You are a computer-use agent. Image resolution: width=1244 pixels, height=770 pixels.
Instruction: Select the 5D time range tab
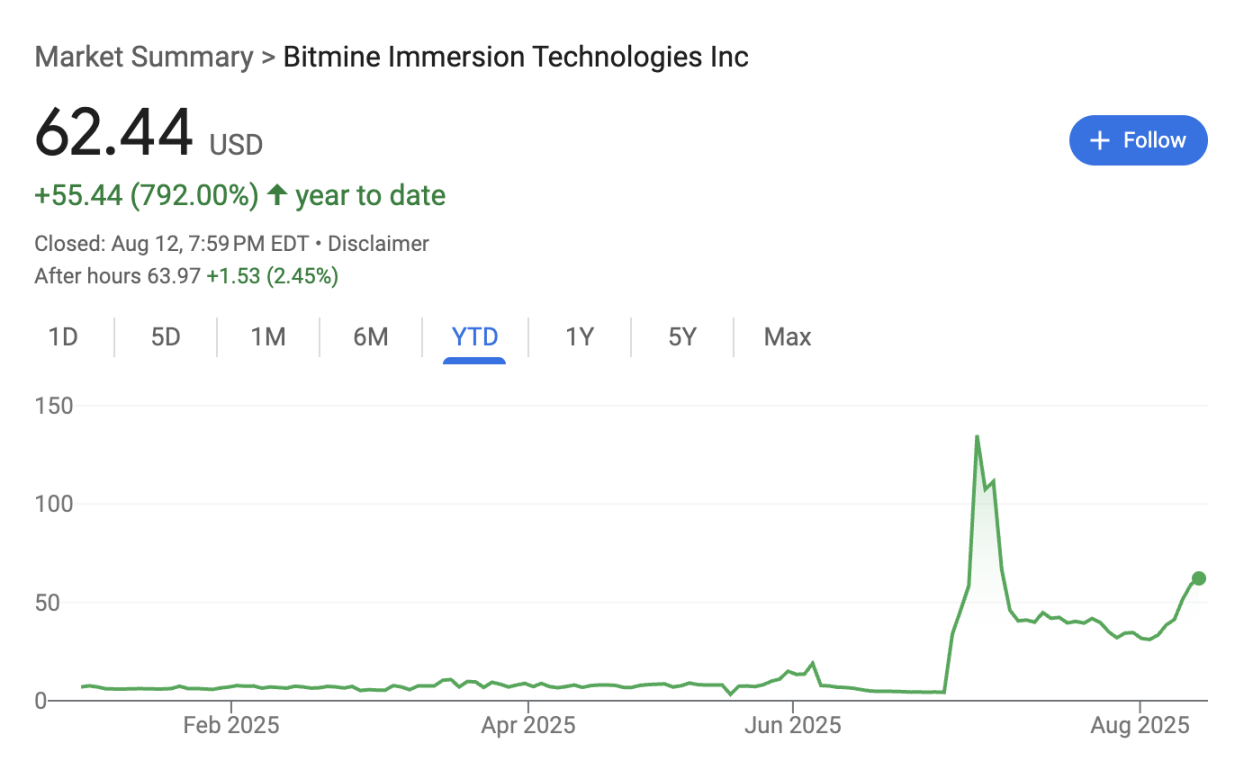pyautogui.click(x=166, y=337)
